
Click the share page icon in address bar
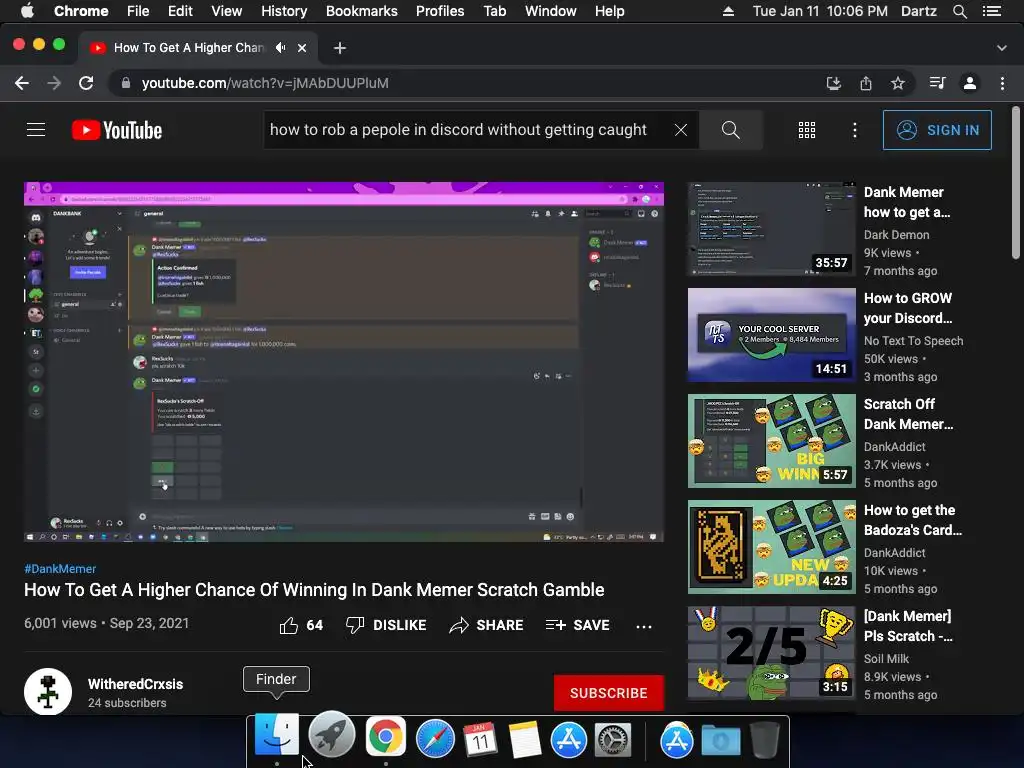(x=865, y=83)
